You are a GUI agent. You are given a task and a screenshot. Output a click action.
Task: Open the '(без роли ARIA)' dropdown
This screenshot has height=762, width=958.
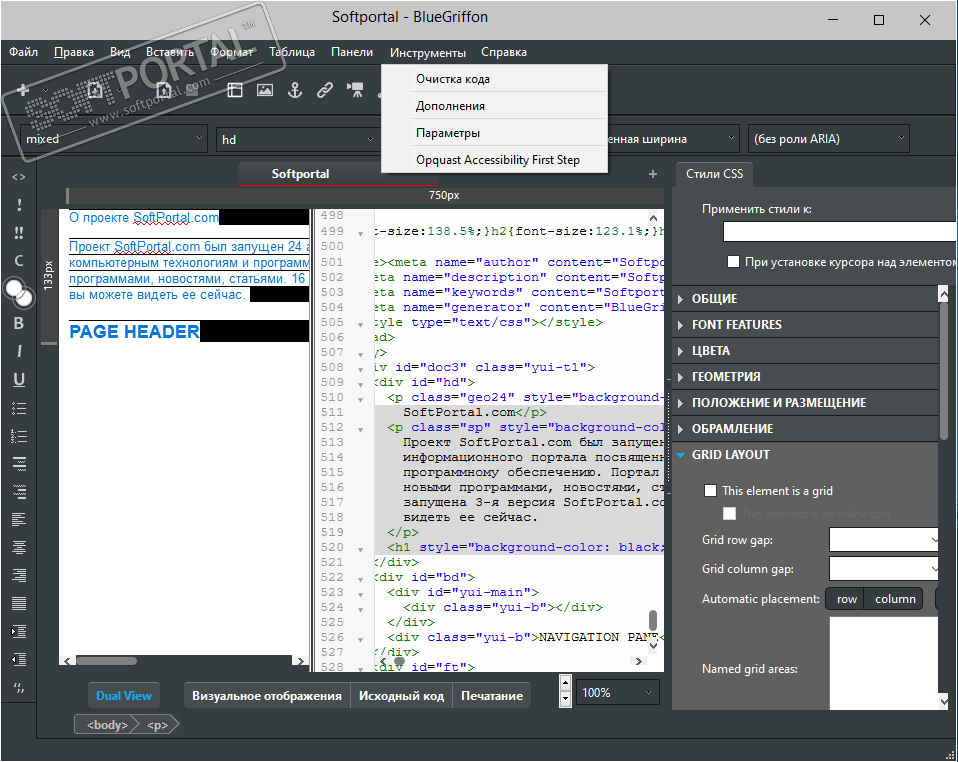[x=828, y=139]
